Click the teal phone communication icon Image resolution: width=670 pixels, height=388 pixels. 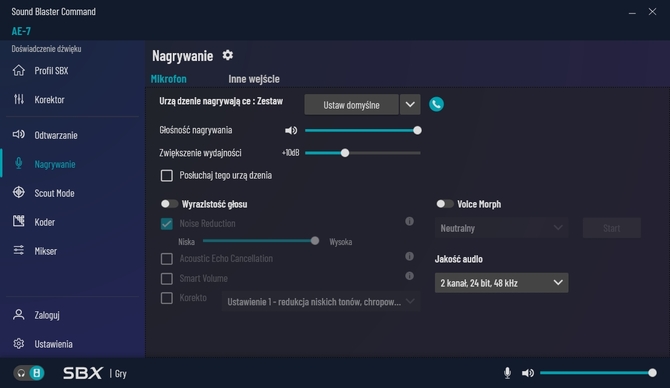click(436, 104)
